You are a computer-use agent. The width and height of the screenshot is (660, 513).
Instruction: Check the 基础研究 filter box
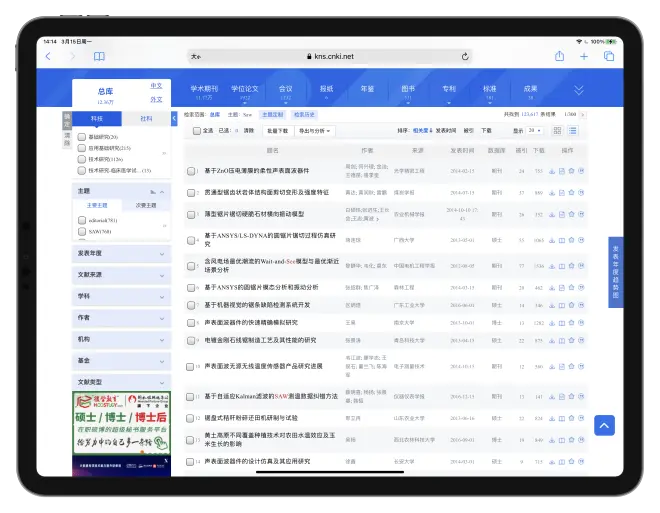tap(82, 137)
